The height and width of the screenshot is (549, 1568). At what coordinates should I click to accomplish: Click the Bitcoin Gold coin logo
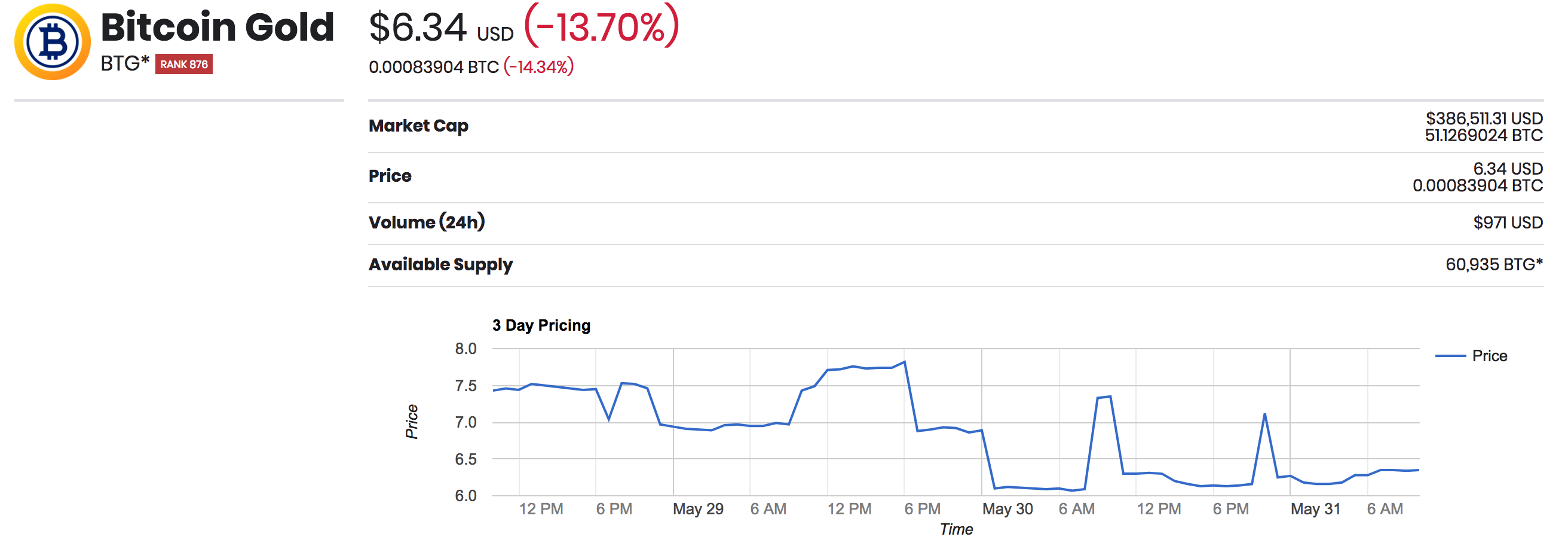[x=53, y=41]
